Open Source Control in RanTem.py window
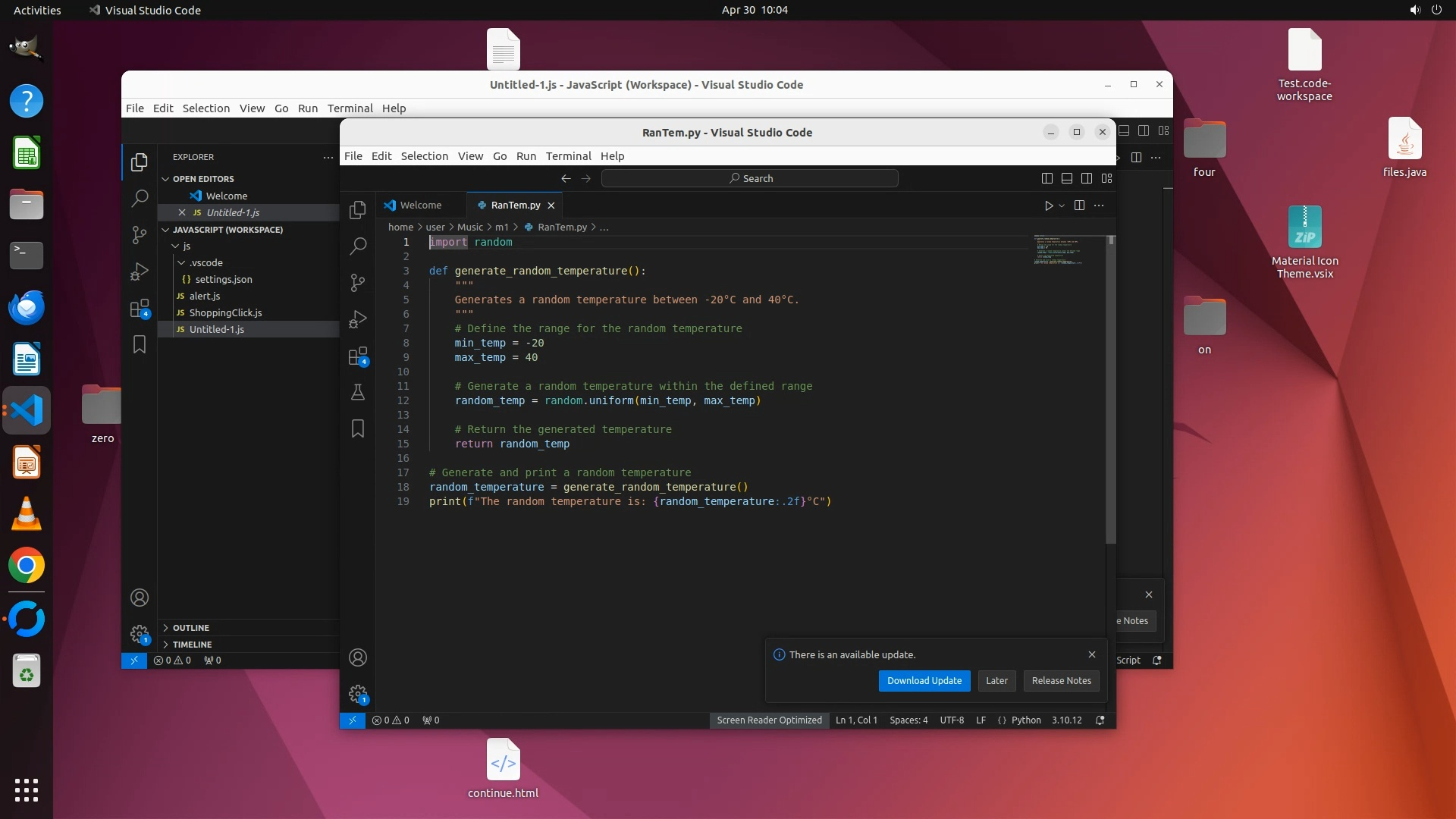1456x819 pixels. pos(358,283)
